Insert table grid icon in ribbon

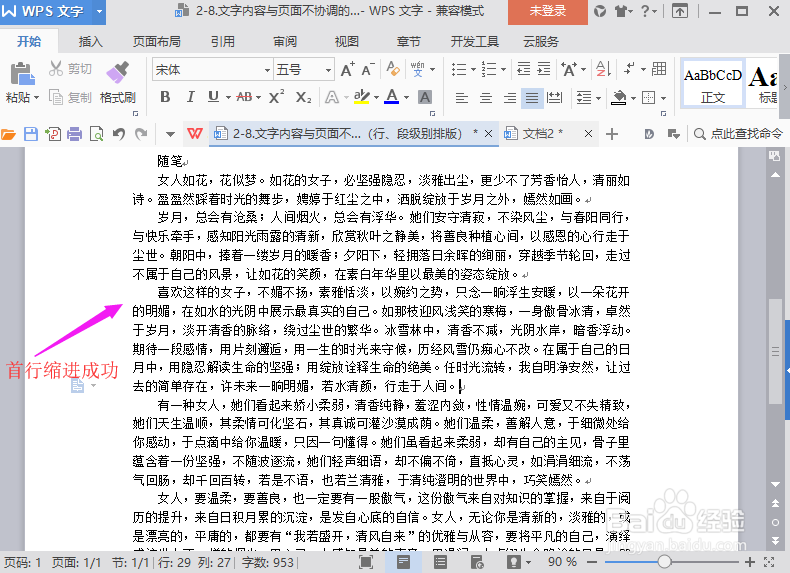click(659, 69)
